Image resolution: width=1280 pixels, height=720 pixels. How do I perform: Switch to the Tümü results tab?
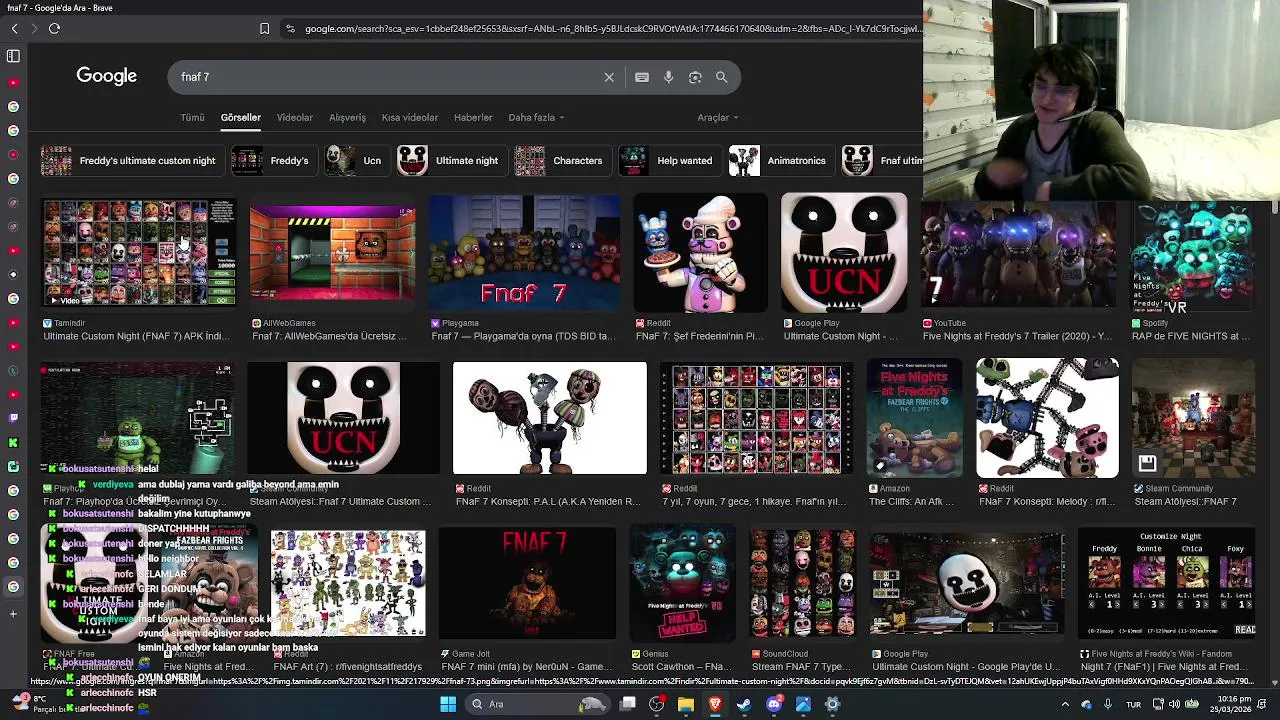[x=192, y=118]
